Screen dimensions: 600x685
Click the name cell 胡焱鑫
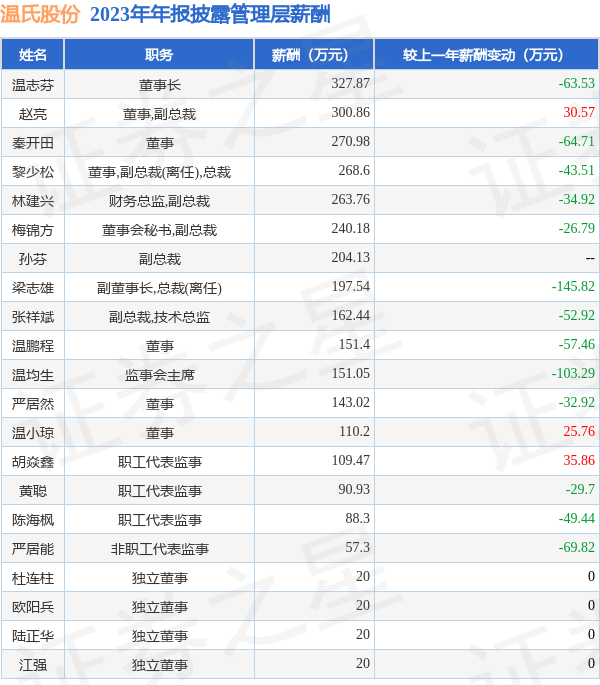click(x=33, y=461)
